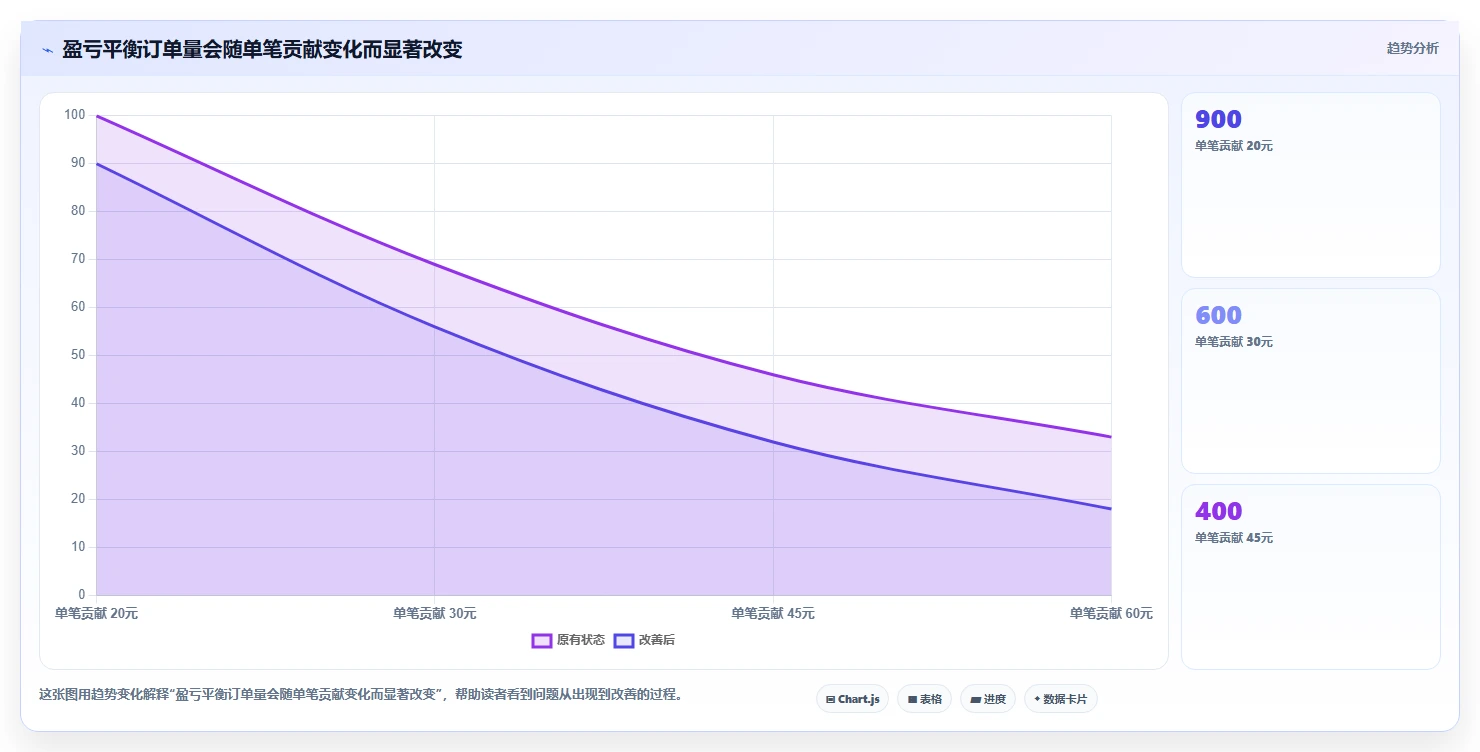Image resolution: width=1480 pixels, height=752 pixels.
Task: Click the icon inside the 数据卡片 tag
Action: [1037, 700]
